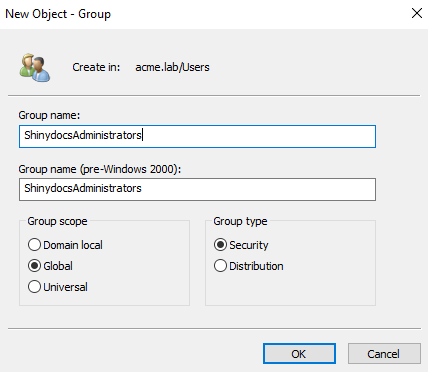Select the Domain local scope radio button

click(34, 245)
